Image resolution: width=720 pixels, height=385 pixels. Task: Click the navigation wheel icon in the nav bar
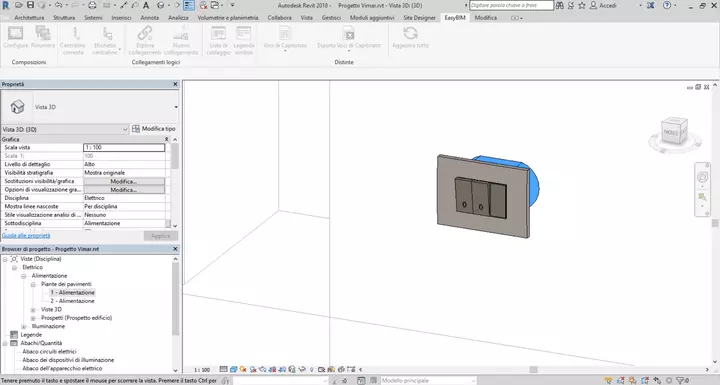702,177
